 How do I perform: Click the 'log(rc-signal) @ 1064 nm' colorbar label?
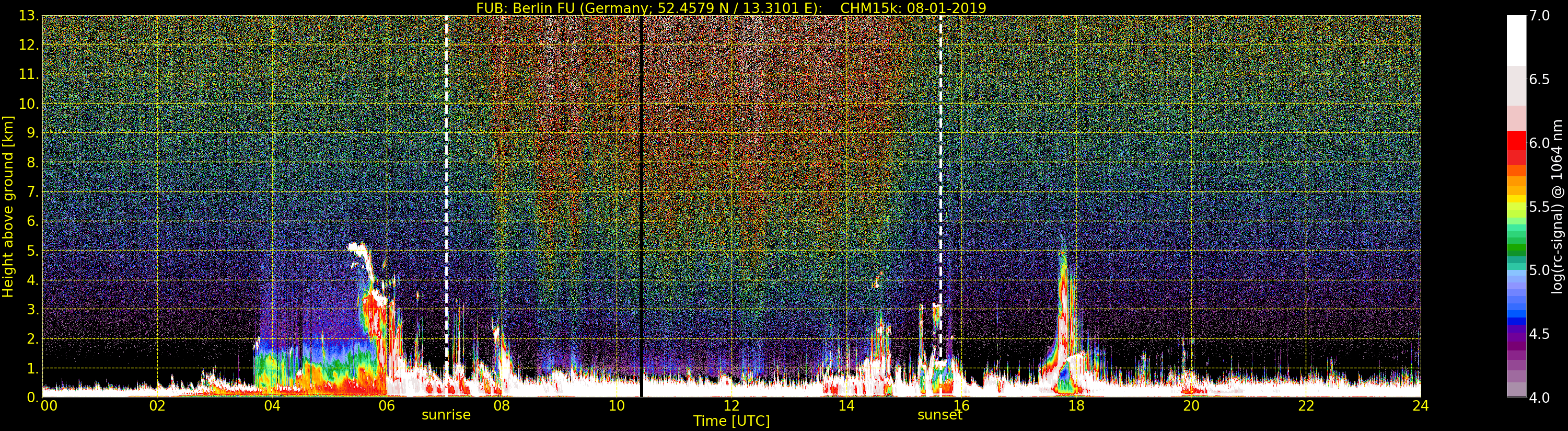1557,206
